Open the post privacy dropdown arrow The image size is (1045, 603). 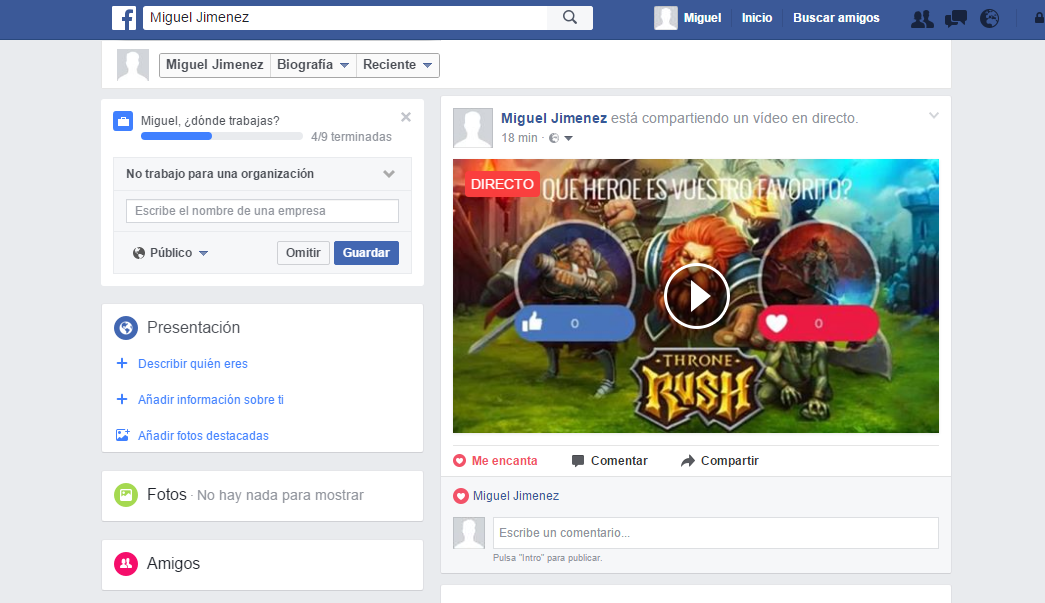click(x=568, y=139)
